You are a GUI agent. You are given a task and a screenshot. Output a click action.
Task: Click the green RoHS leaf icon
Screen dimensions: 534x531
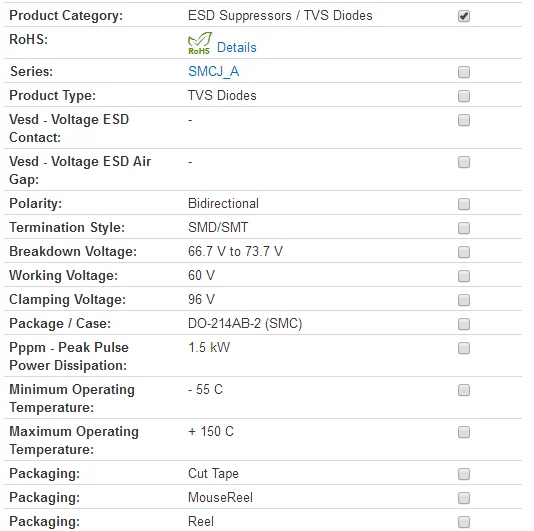tap(200, 43)
